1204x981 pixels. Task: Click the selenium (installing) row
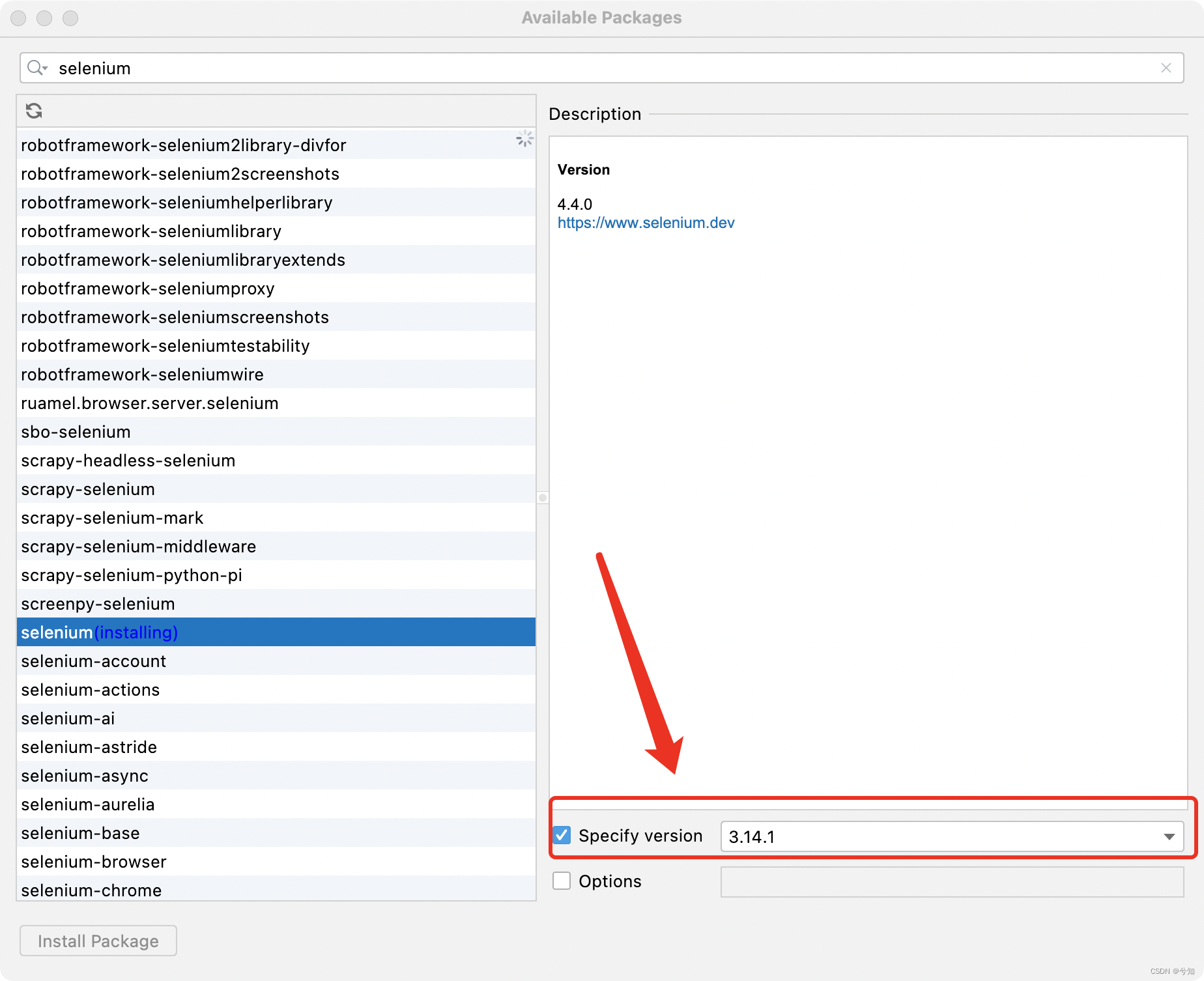276,632
